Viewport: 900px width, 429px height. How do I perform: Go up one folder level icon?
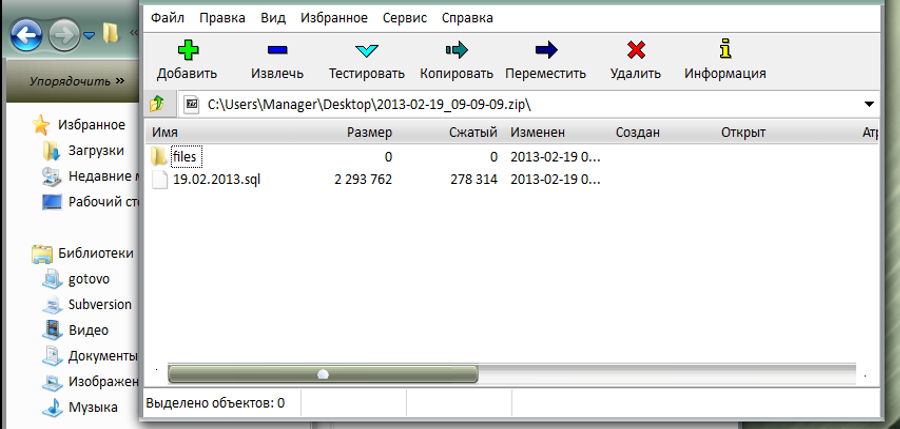pos(157,104)
